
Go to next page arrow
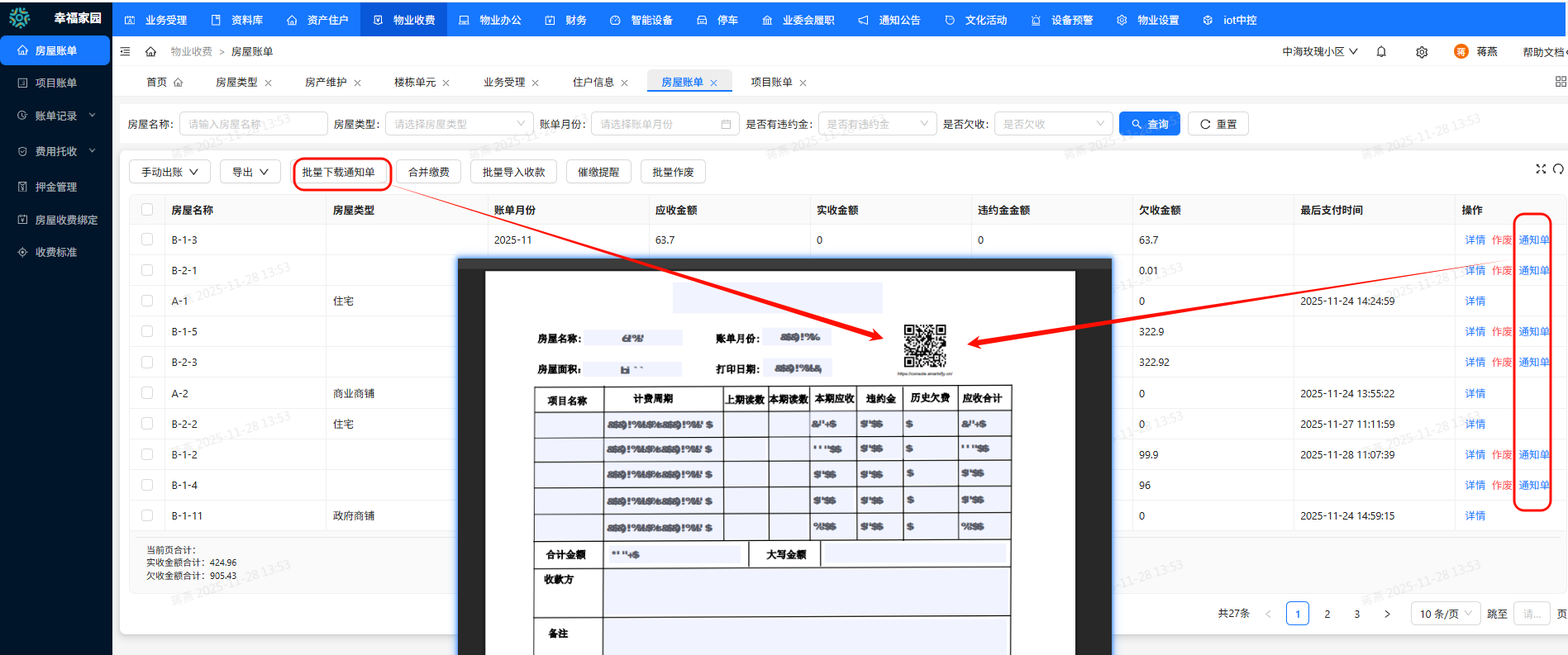tap(1387, 614)
